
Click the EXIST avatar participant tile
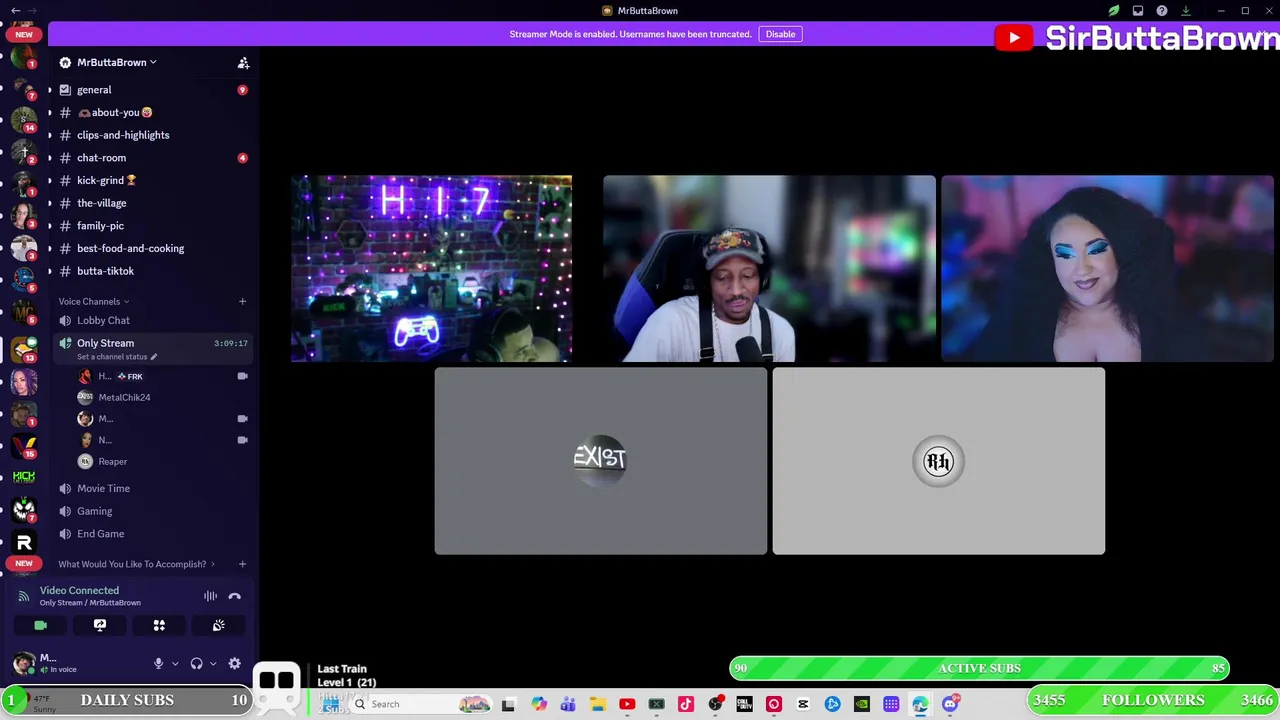601,461
